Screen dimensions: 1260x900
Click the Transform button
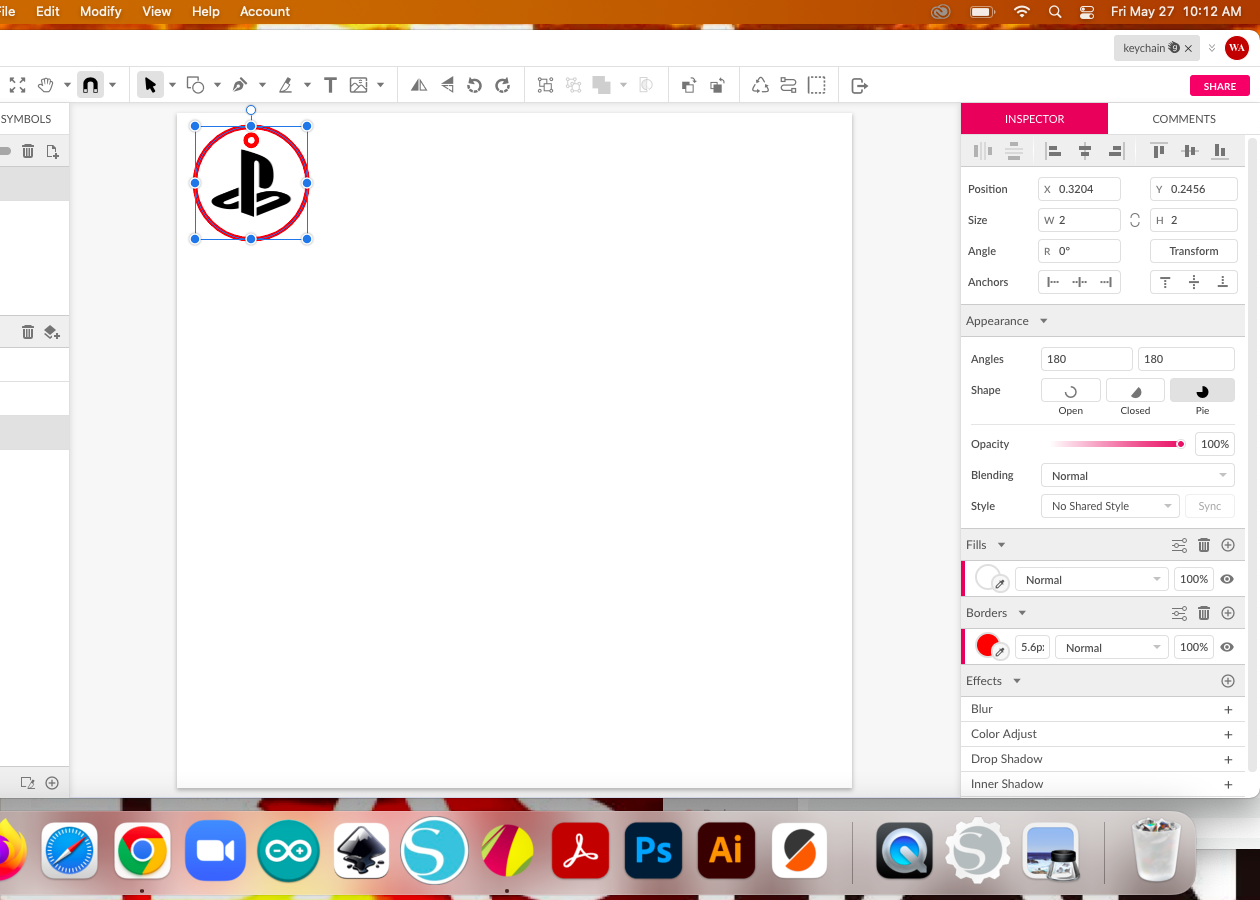(x=1194, y=251)
